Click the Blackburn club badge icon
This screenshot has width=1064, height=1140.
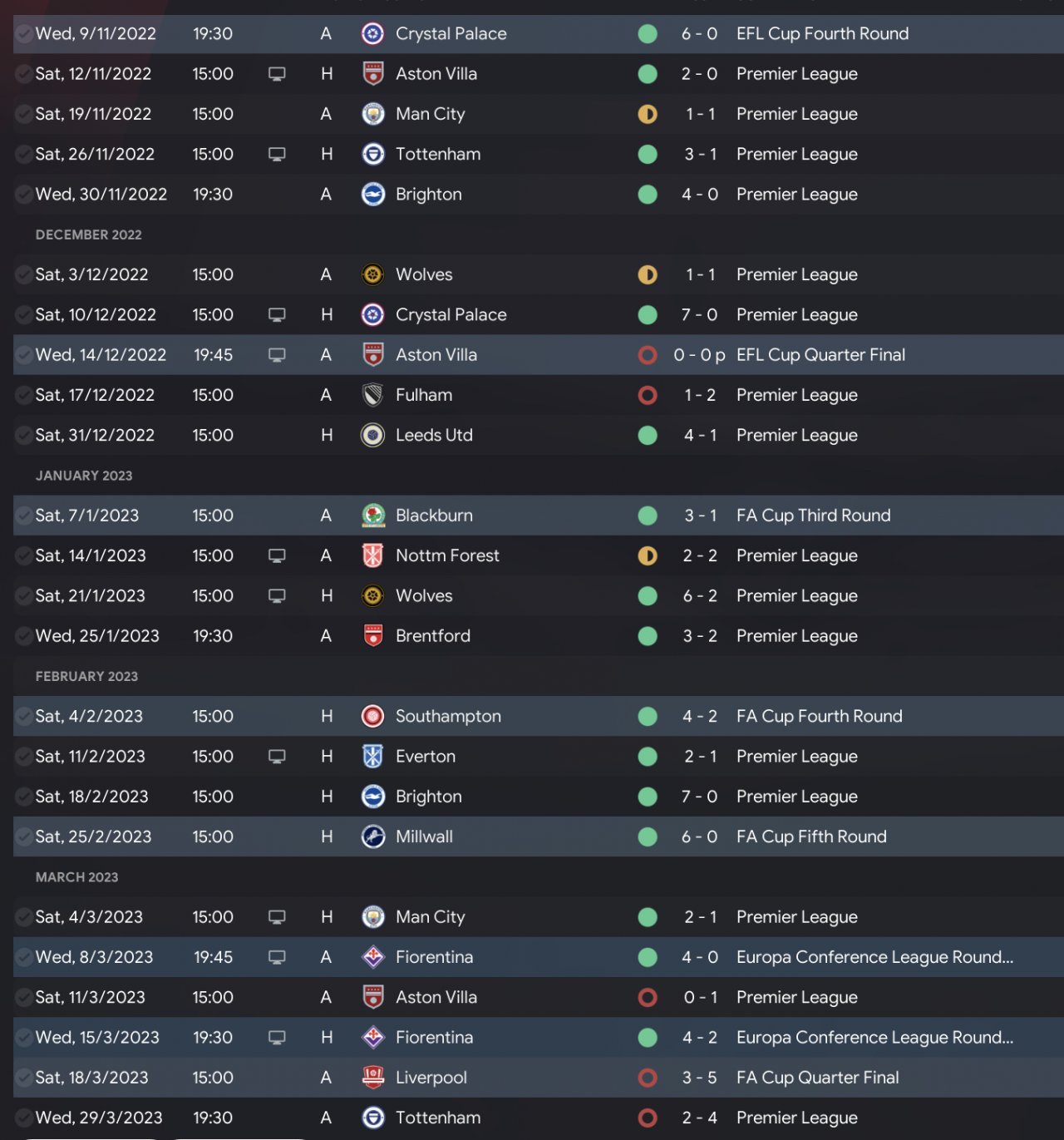[x=373, y=516]
